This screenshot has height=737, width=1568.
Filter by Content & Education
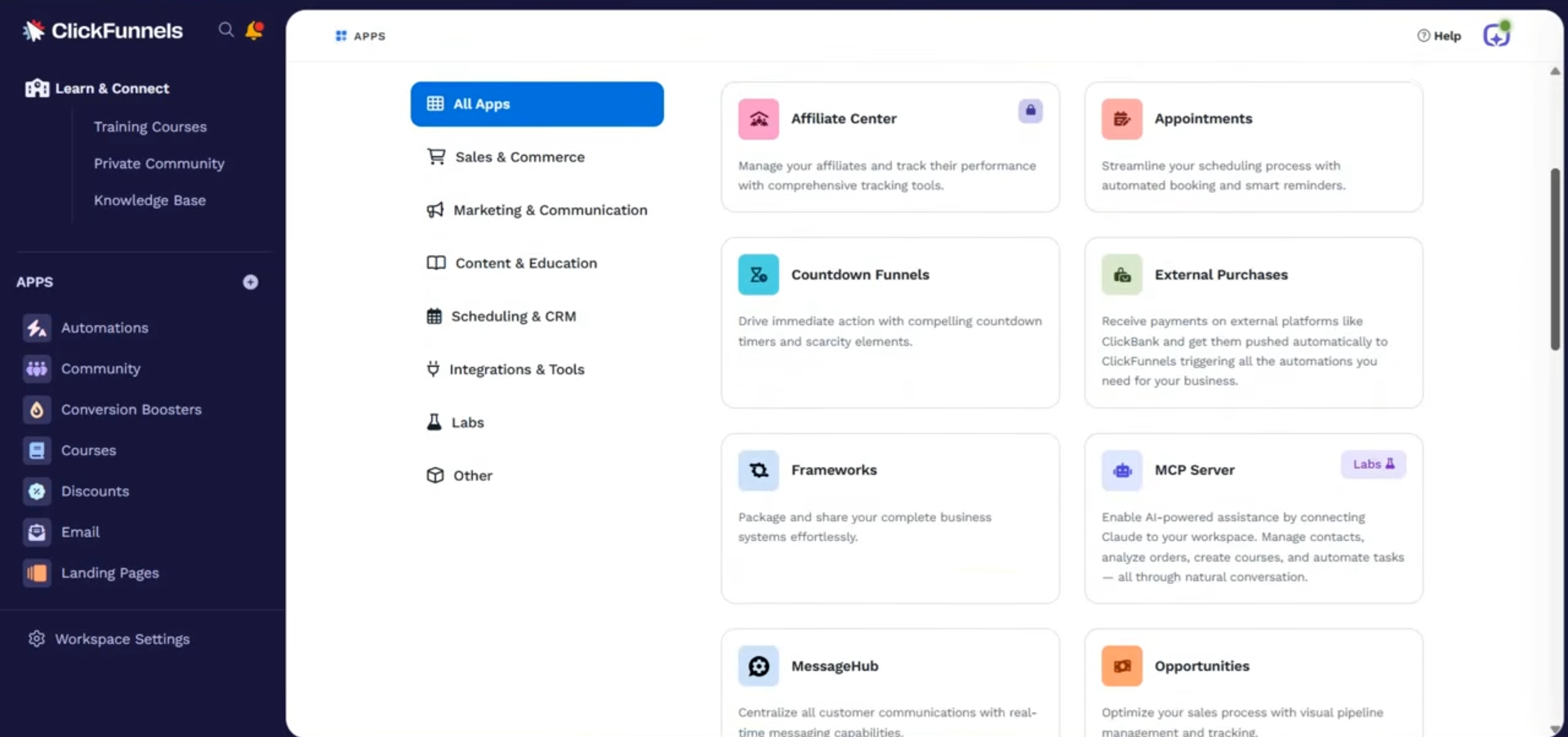tap(537, 263)
